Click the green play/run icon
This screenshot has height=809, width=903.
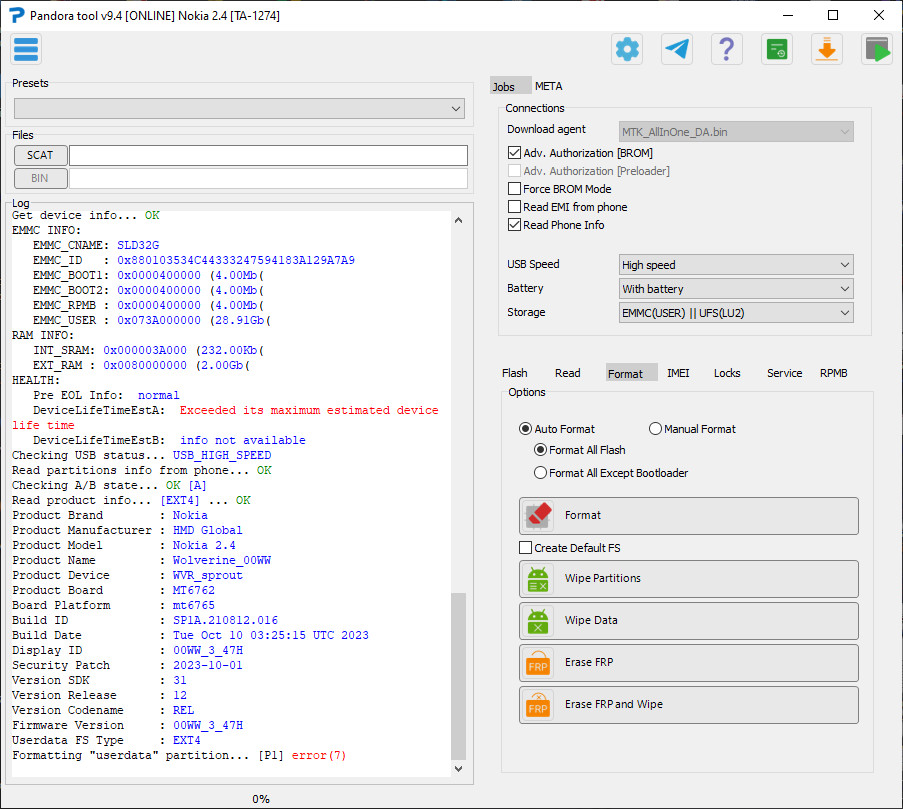pyautogui.click(x=877, y=50)
